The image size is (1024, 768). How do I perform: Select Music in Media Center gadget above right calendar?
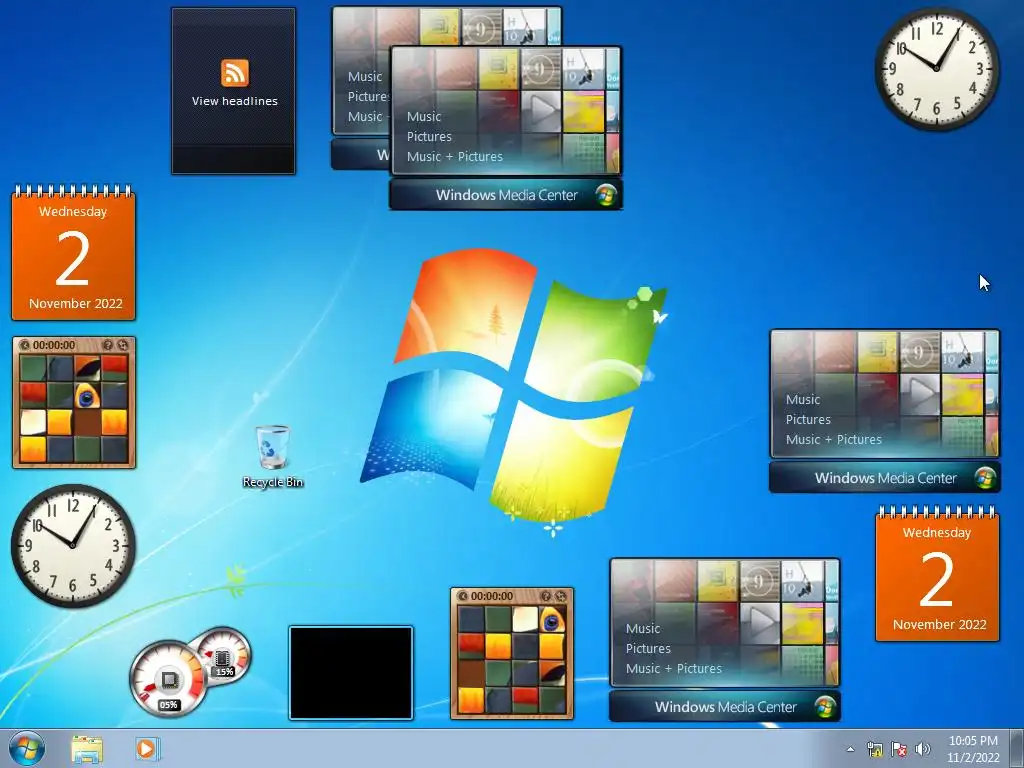coord(803,400)
